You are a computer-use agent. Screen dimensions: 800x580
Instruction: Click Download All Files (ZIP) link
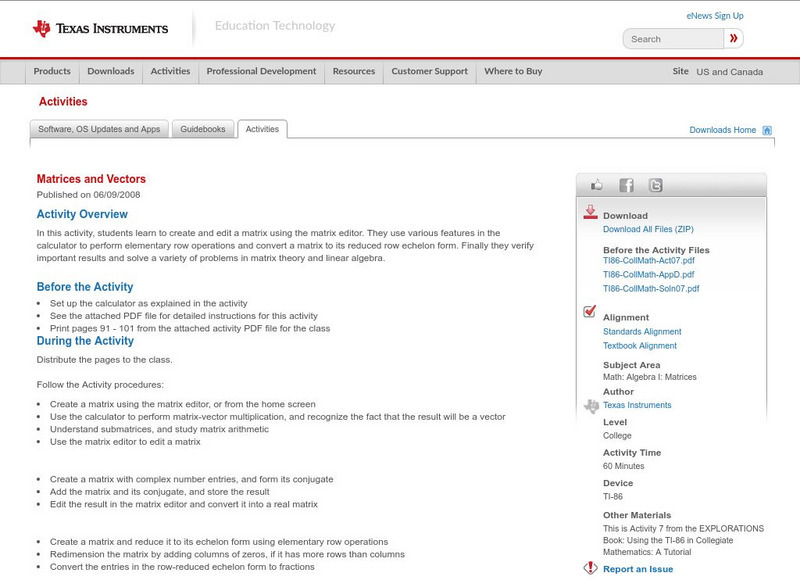648,229
